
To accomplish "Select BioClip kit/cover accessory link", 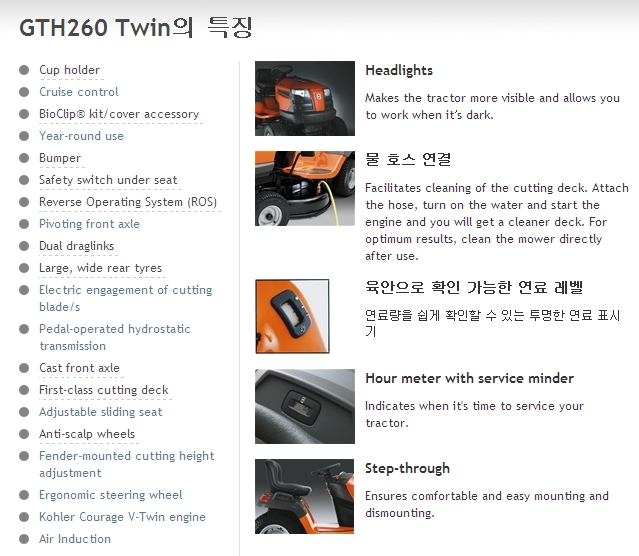I will (x=119, y=114).
